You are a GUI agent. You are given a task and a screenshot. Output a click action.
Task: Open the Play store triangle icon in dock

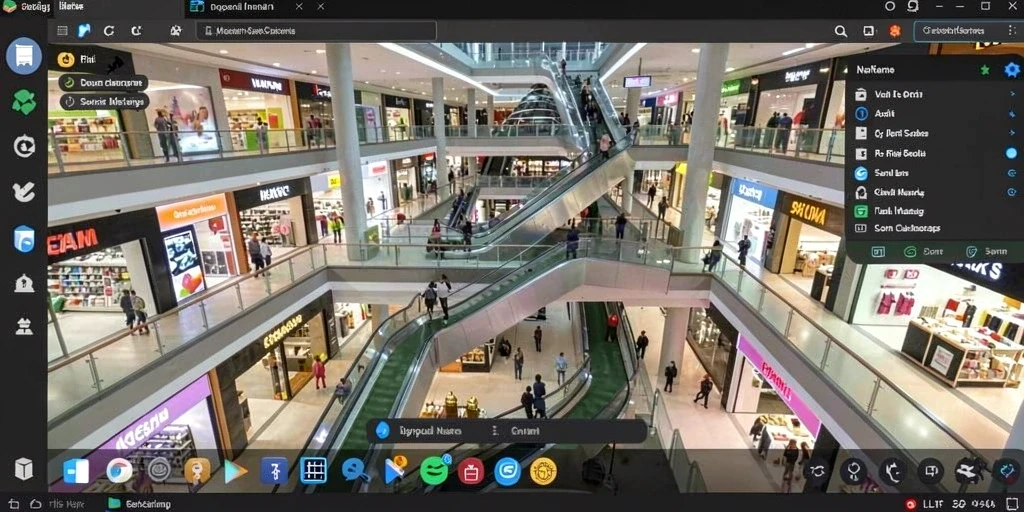pyautogui.click(x=235, y=471)
